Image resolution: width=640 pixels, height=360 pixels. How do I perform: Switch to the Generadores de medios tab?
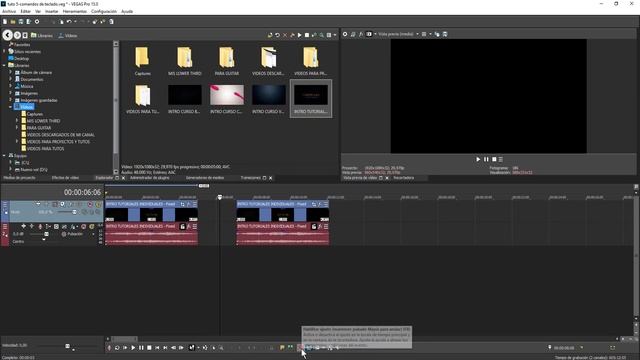205,178
